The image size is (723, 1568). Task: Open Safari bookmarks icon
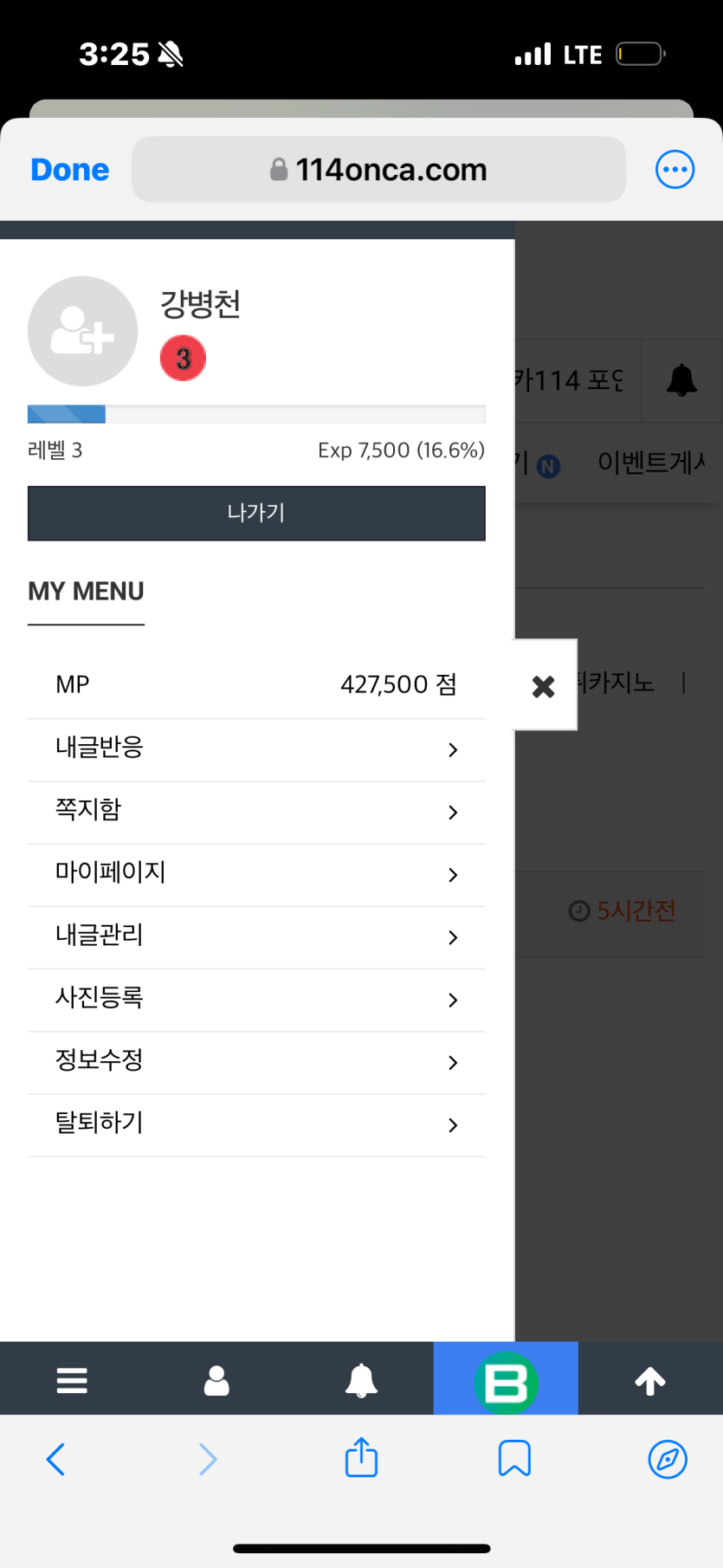(x=514, y=1458)
